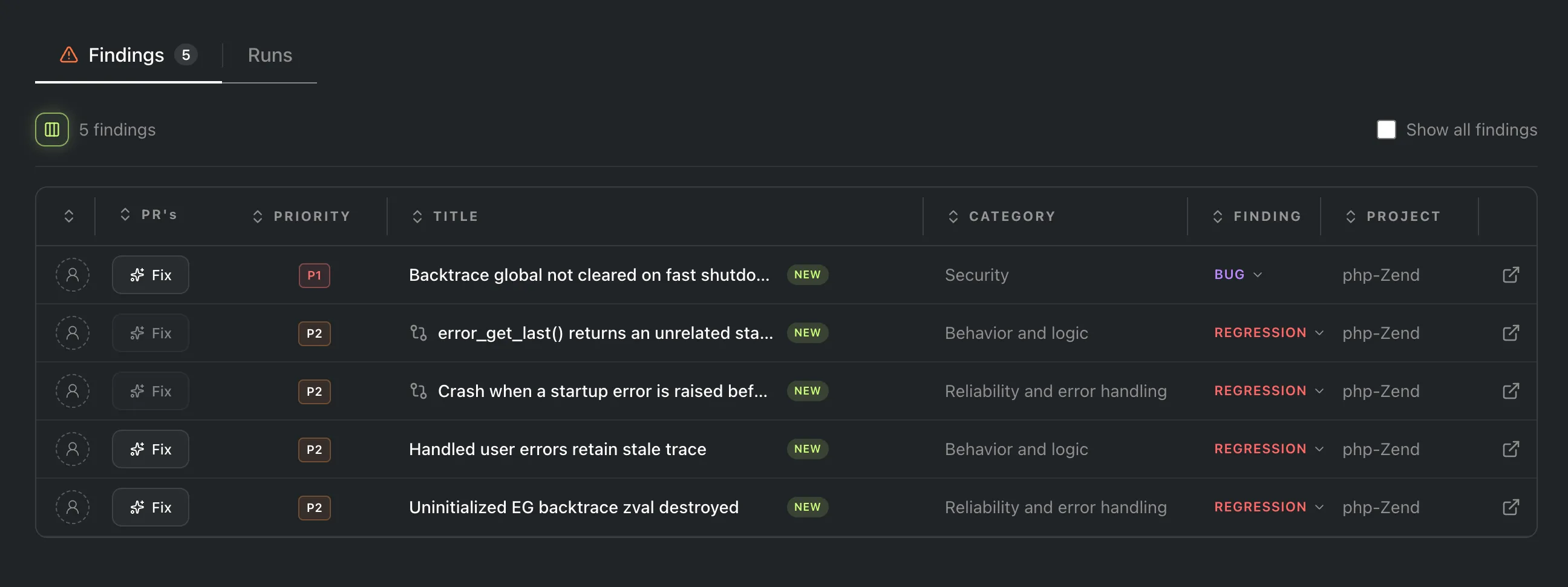Screen dimensions: 1568x587
Task: Click NEW badge on Handled user errors row
Action: [x=807, y=449]
